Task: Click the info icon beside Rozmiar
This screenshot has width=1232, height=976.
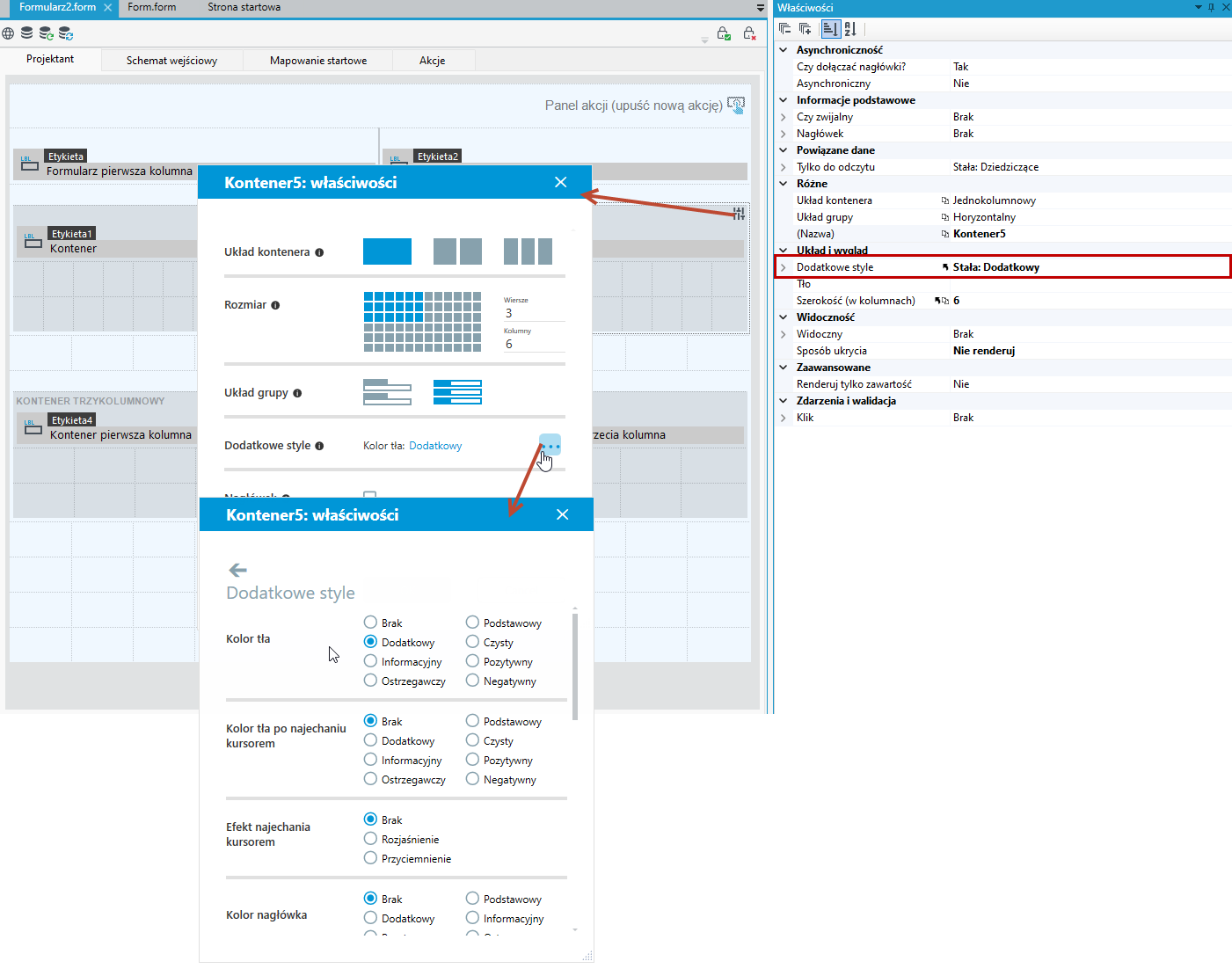Action: pyautogui.click(x=275, y=305)
